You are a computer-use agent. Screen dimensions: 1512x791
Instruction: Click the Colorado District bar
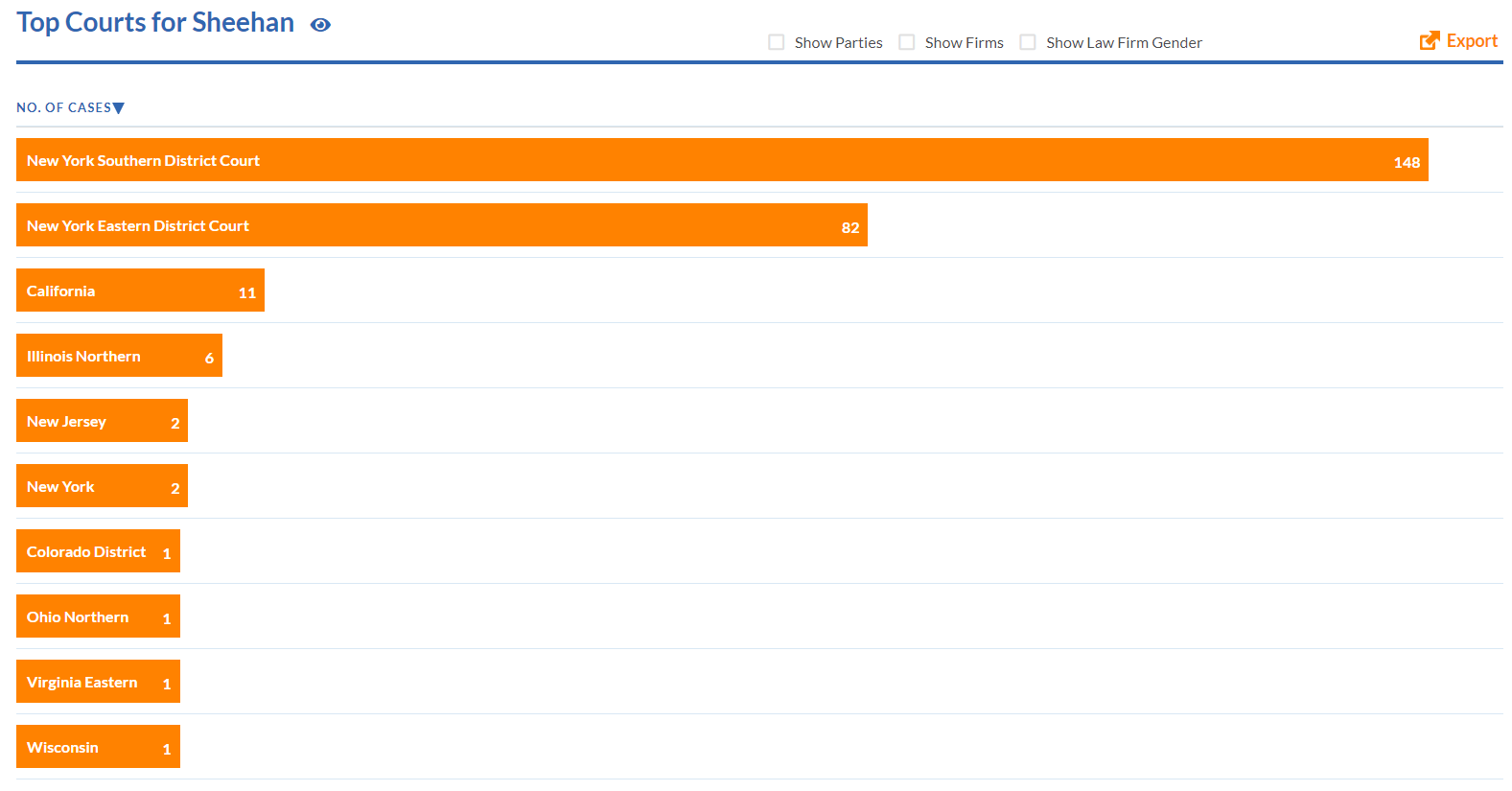tap(98, 551)
